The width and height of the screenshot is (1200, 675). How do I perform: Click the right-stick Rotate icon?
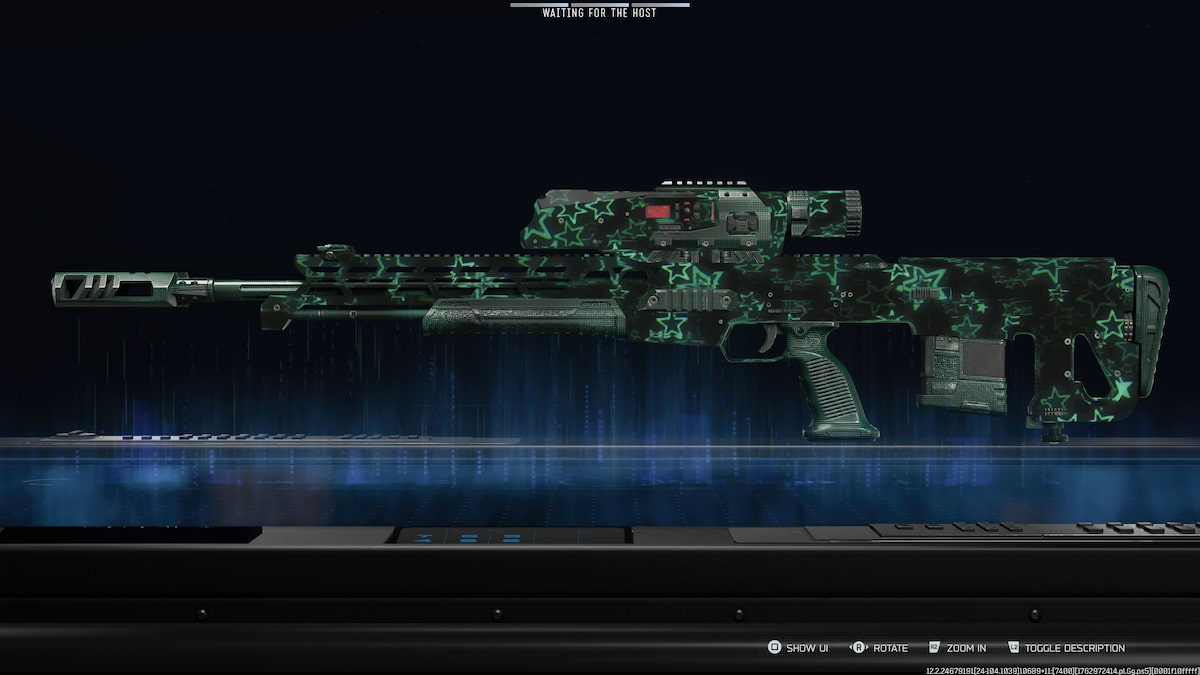pos(858,647)
